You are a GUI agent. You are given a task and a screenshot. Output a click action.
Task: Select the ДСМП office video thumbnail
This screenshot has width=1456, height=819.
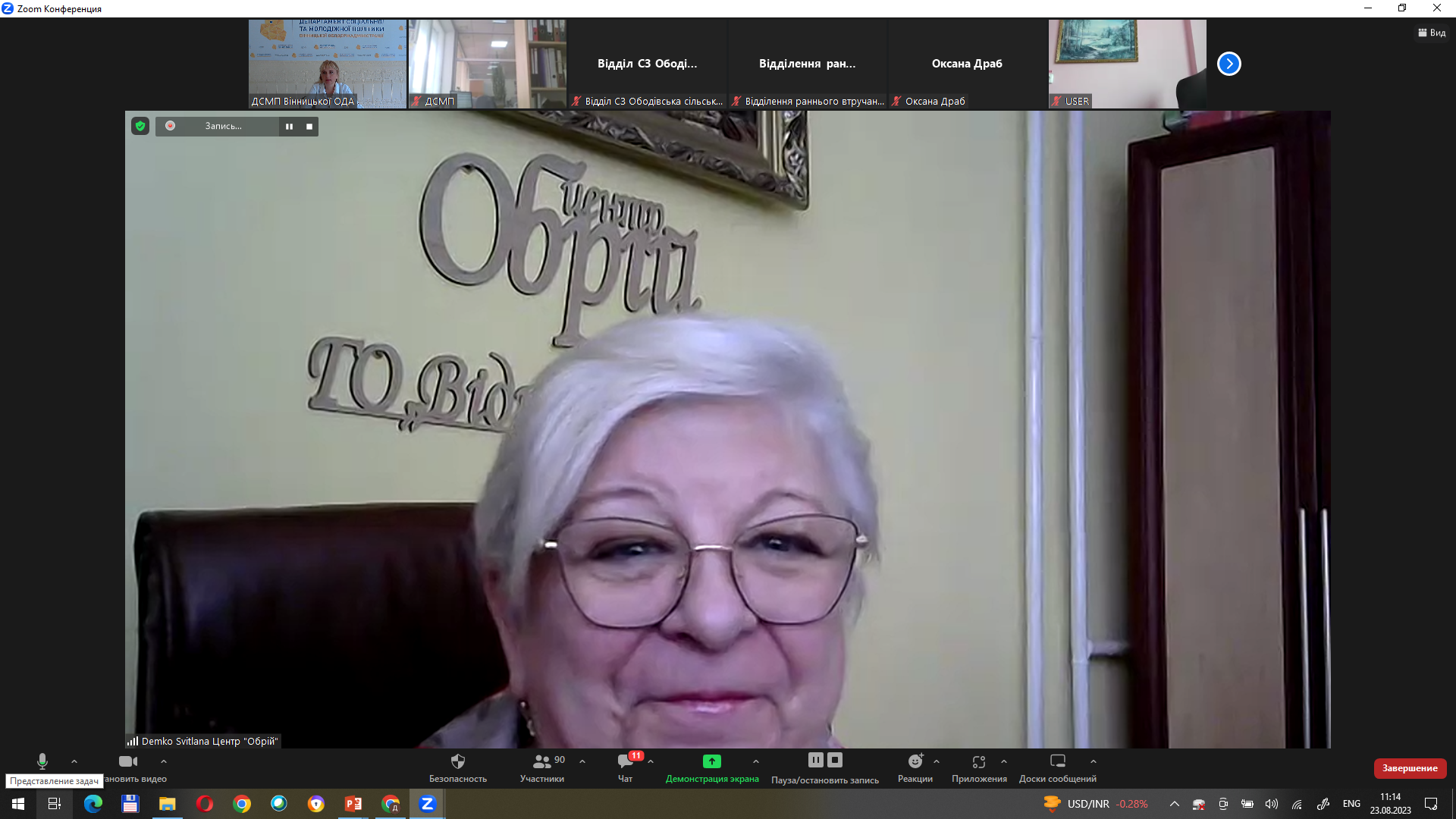click(488, 64)
